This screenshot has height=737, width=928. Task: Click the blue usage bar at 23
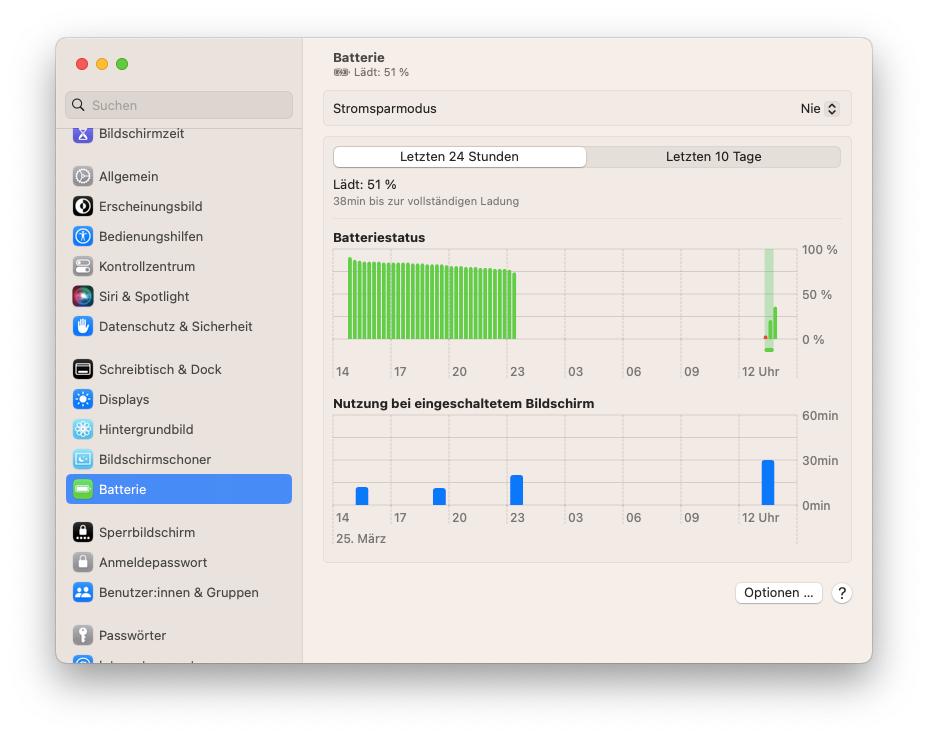pyautogui.click(x=517, y=490)
